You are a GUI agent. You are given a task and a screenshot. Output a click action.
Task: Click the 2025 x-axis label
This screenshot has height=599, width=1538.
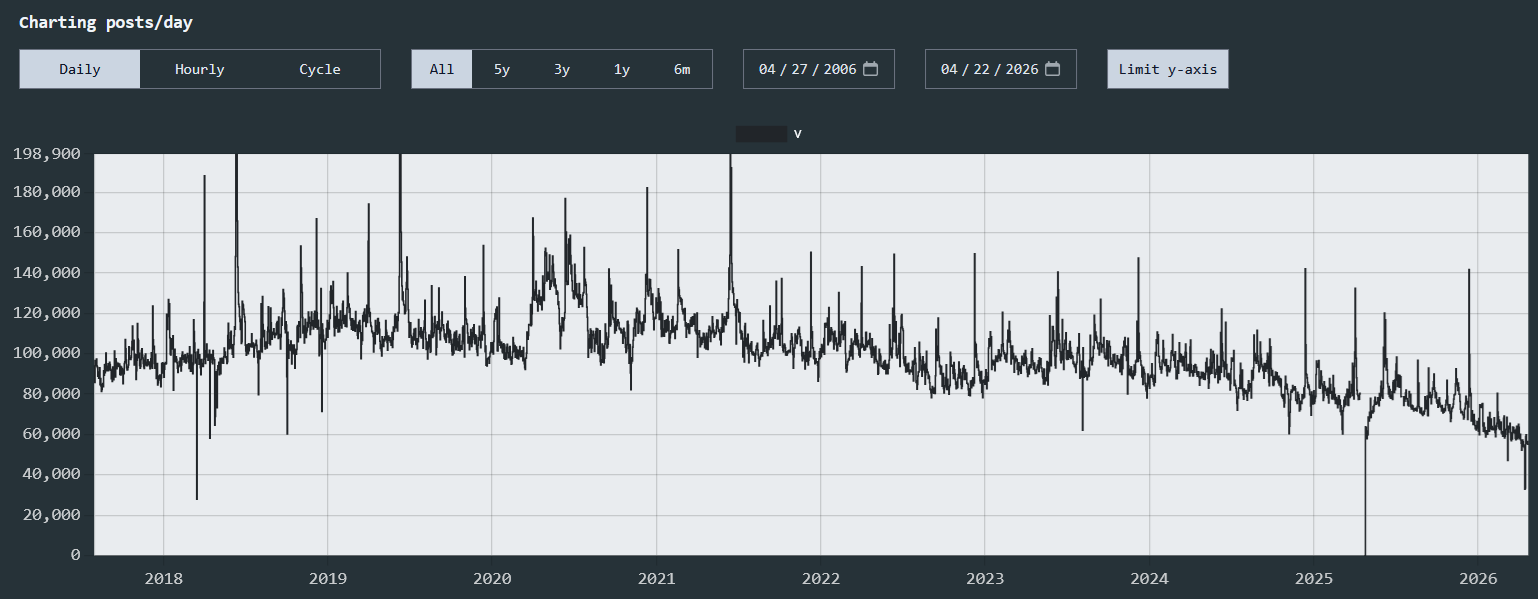pos(1313,578)
